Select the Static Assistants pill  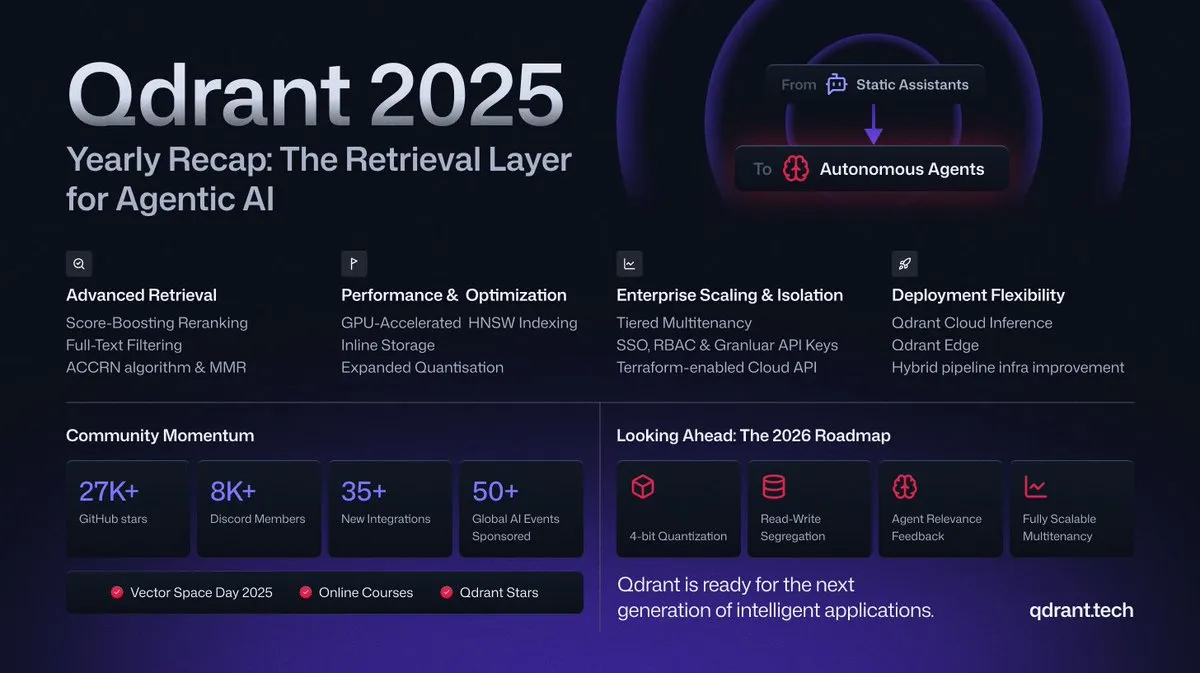(x=875, y=85)
